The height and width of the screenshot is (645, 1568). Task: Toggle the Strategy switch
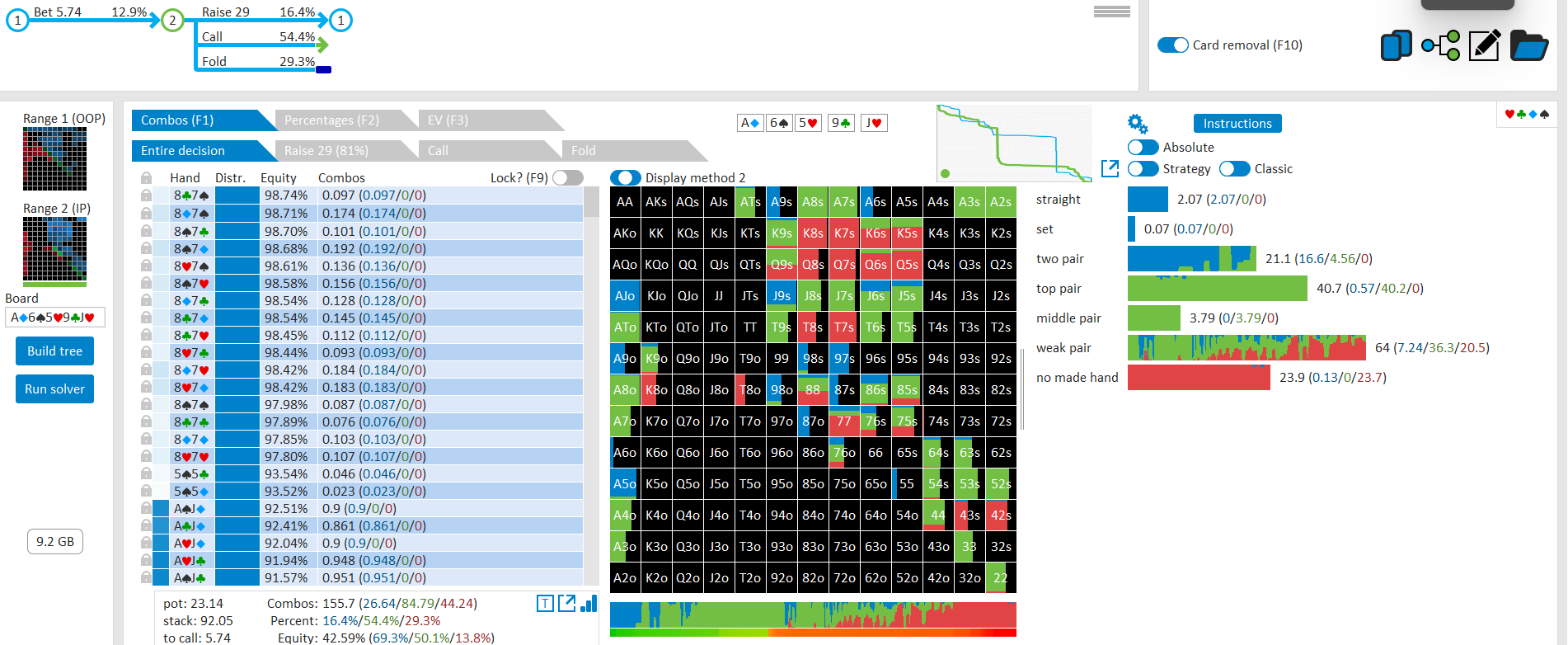1143,168
